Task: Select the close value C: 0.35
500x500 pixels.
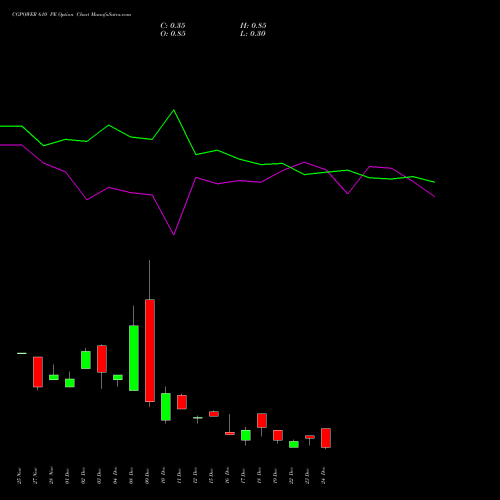Action: (x=173, y=26)
